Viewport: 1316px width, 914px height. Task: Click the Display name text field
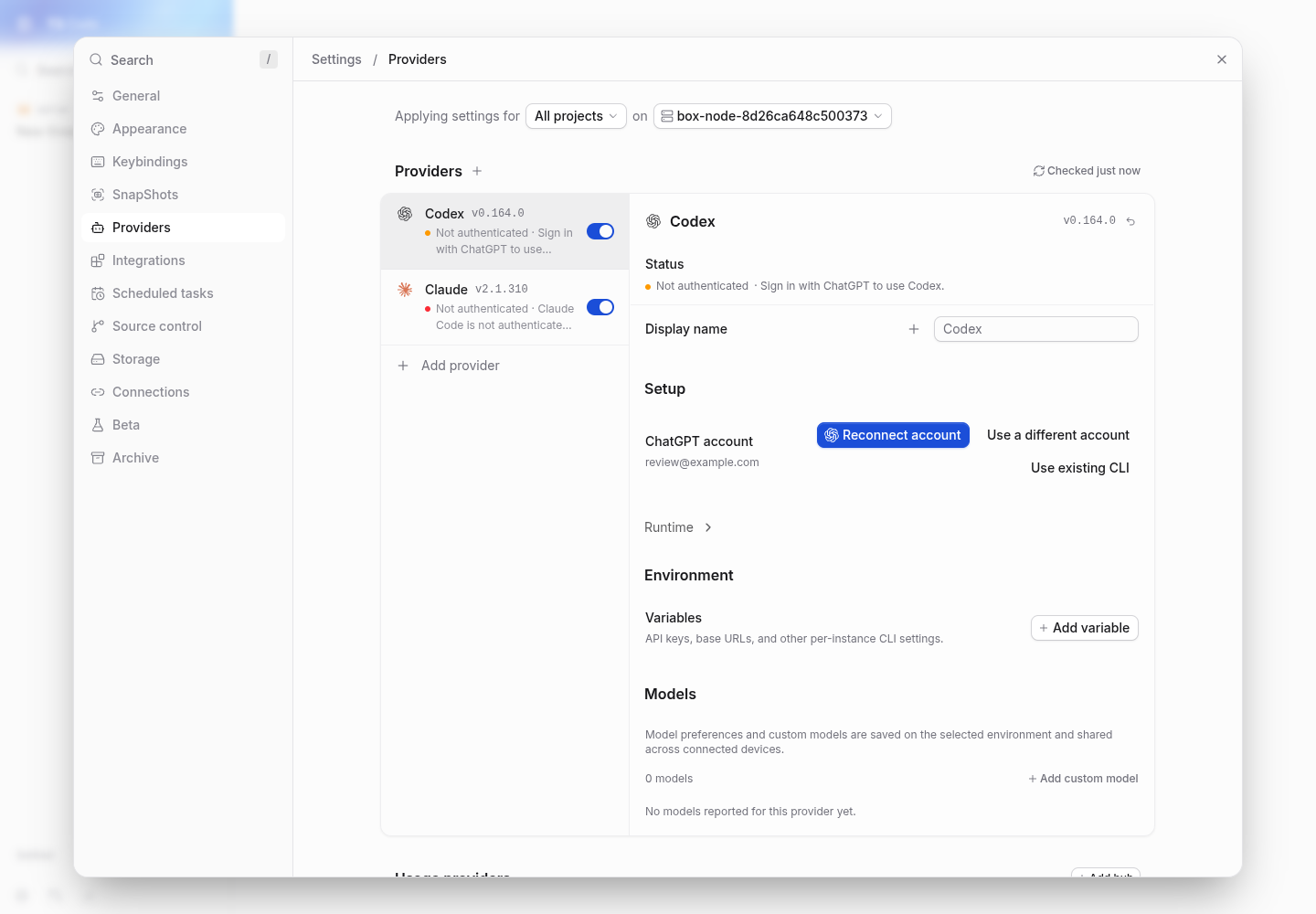pyautogui.click(x=1036, y=329)
